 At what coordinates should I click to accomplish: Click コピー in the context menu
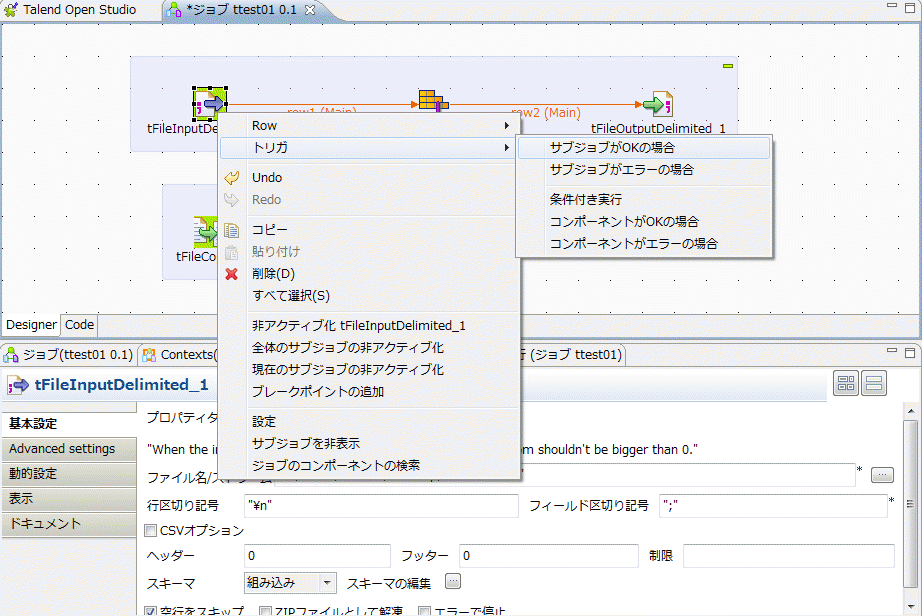click(369, 230)
